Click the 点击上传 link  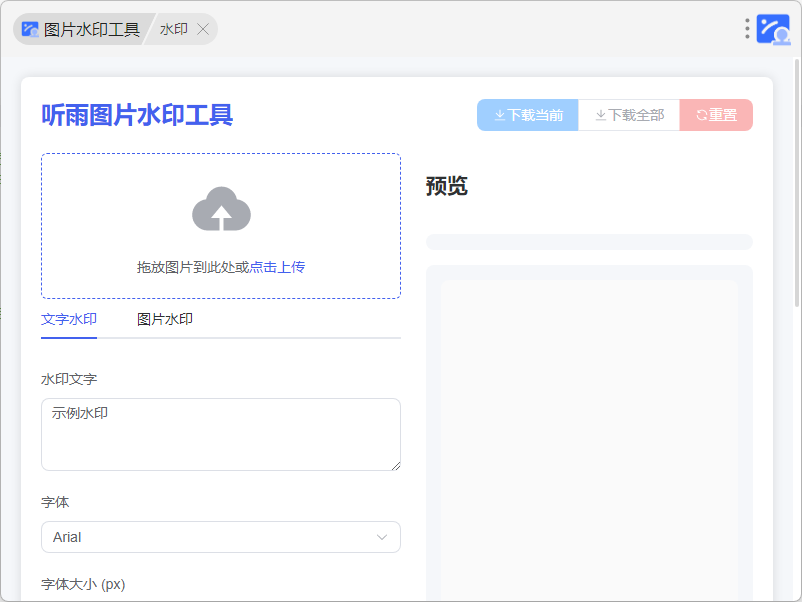277,267
